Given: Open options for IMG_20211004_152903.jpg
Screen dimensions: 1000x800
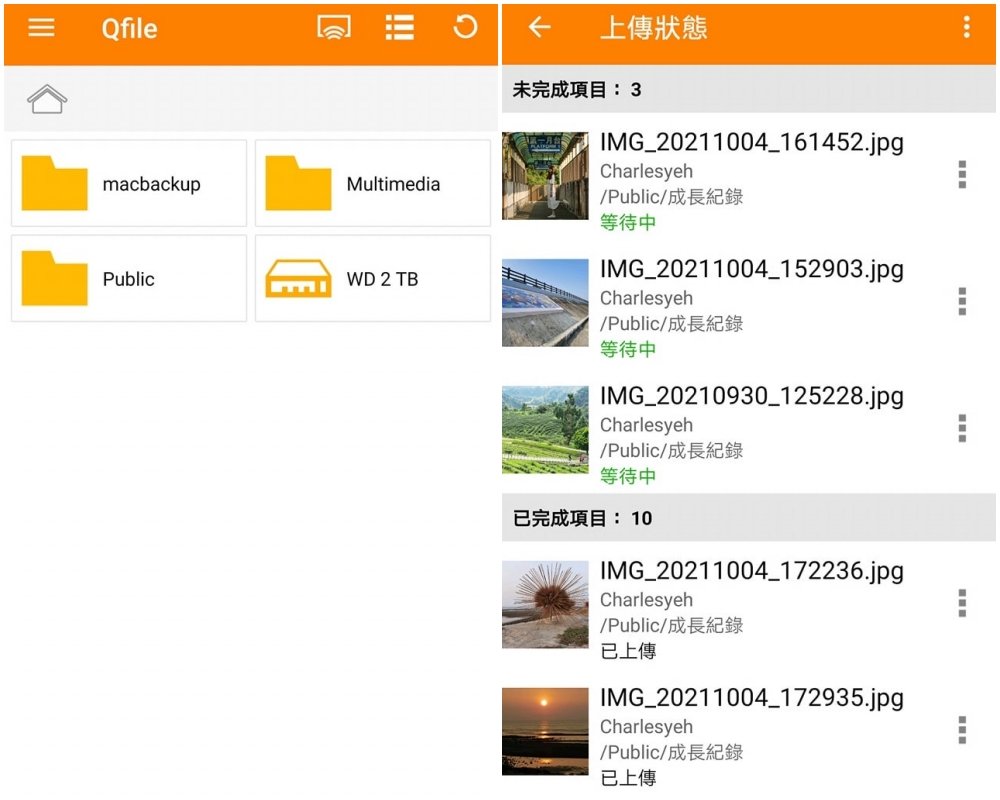Looking at the screenshot, I should click(x=962, y=301).
